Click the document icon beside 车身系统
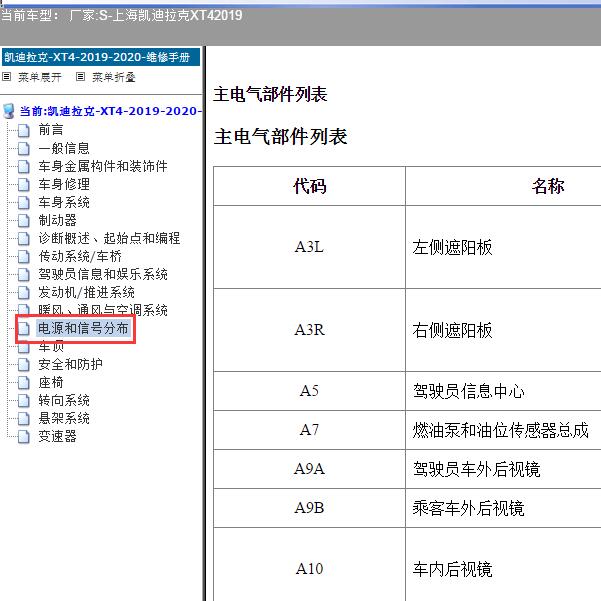This screenshot has width=601, height=601. [24, 202]
